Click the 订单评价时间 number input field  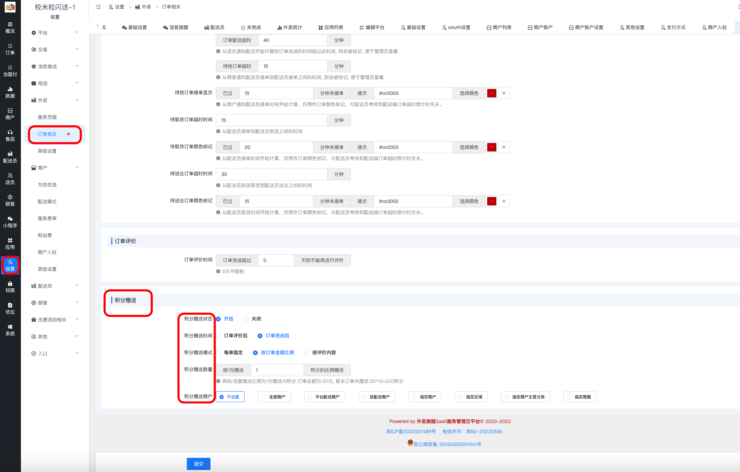275,260
